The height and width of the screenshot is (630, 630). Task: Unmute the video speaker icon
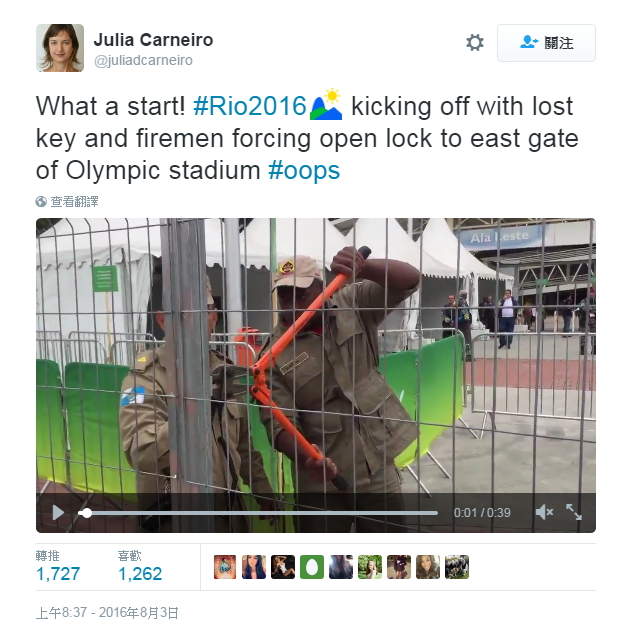tap(544, 512)
